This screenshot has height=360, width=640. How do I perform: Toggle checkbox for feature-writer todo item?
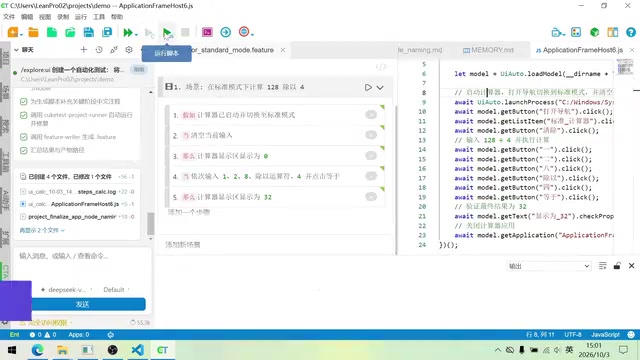(x=24, y=137)
